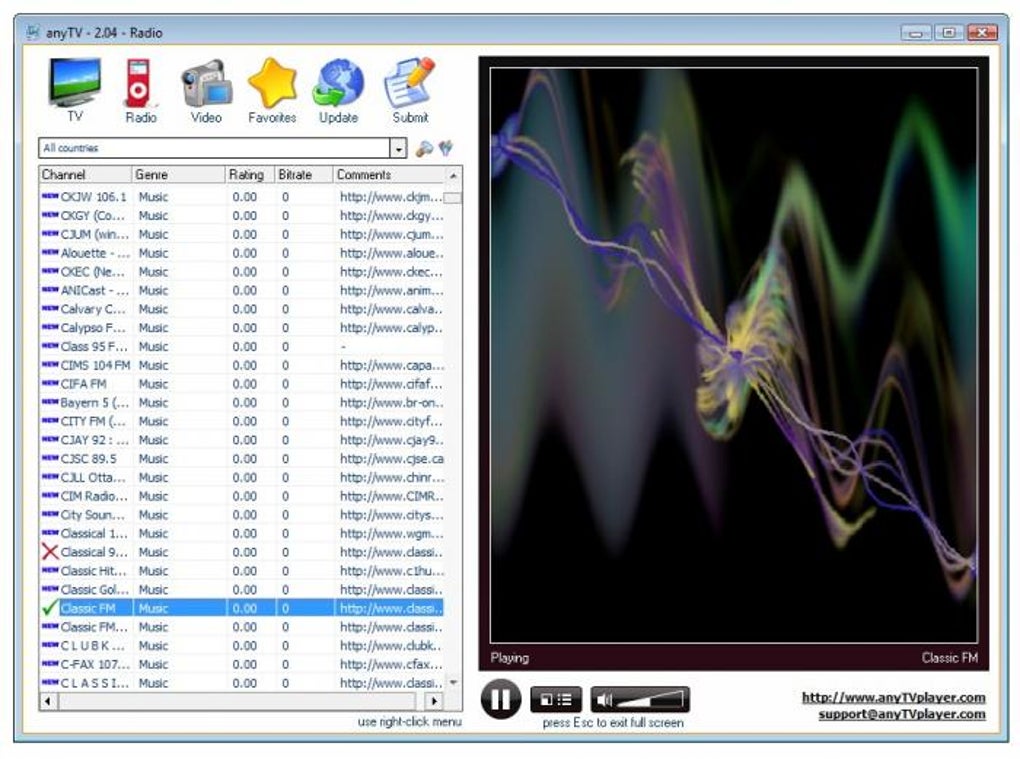This screenshot has width=1020, height=759.
Task: Select the Classic Gol... channel
Action: point(242,590)
